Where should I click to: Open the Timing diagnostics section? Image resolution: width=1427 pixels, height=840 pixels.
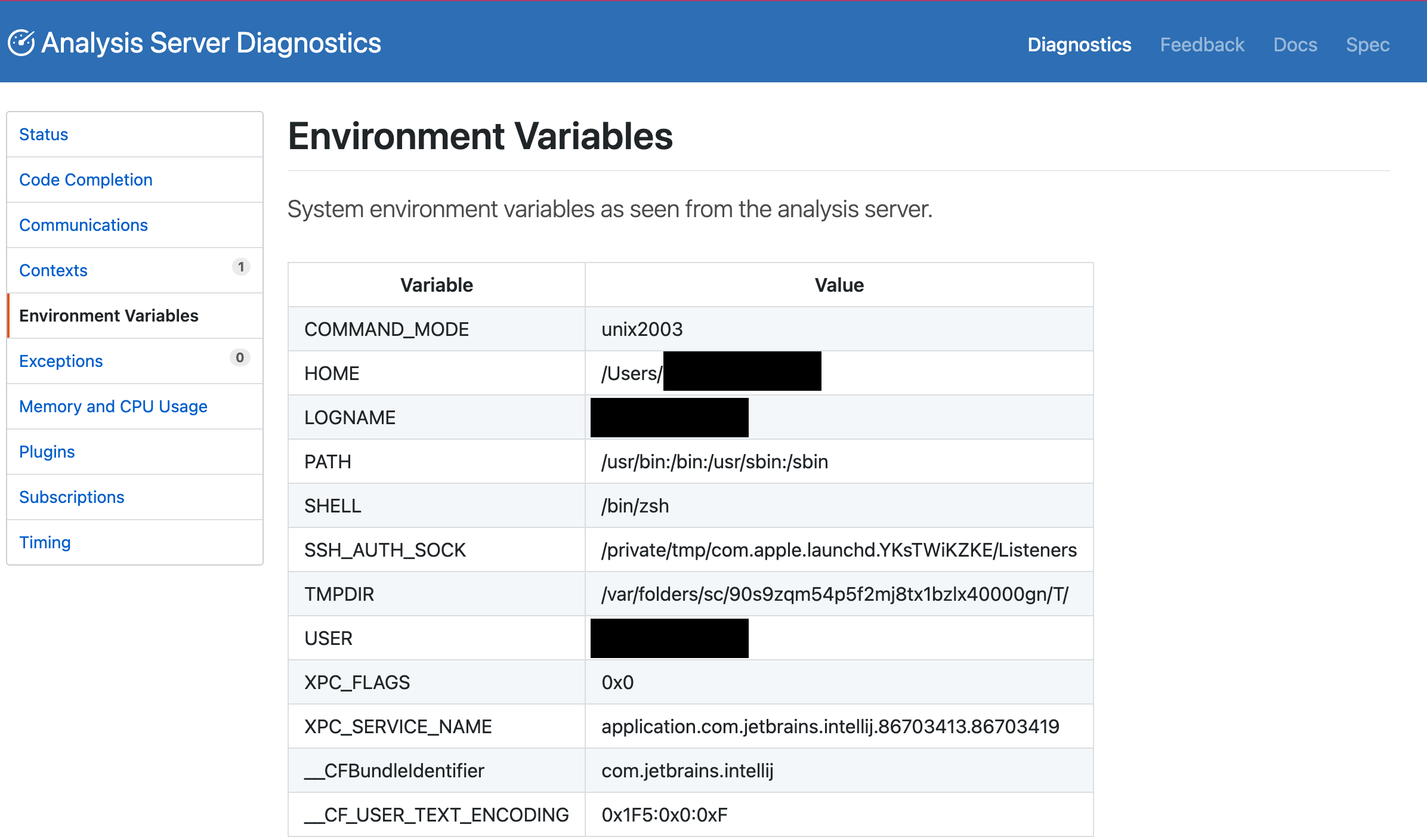pyautogui.click(x=45, y=542)
